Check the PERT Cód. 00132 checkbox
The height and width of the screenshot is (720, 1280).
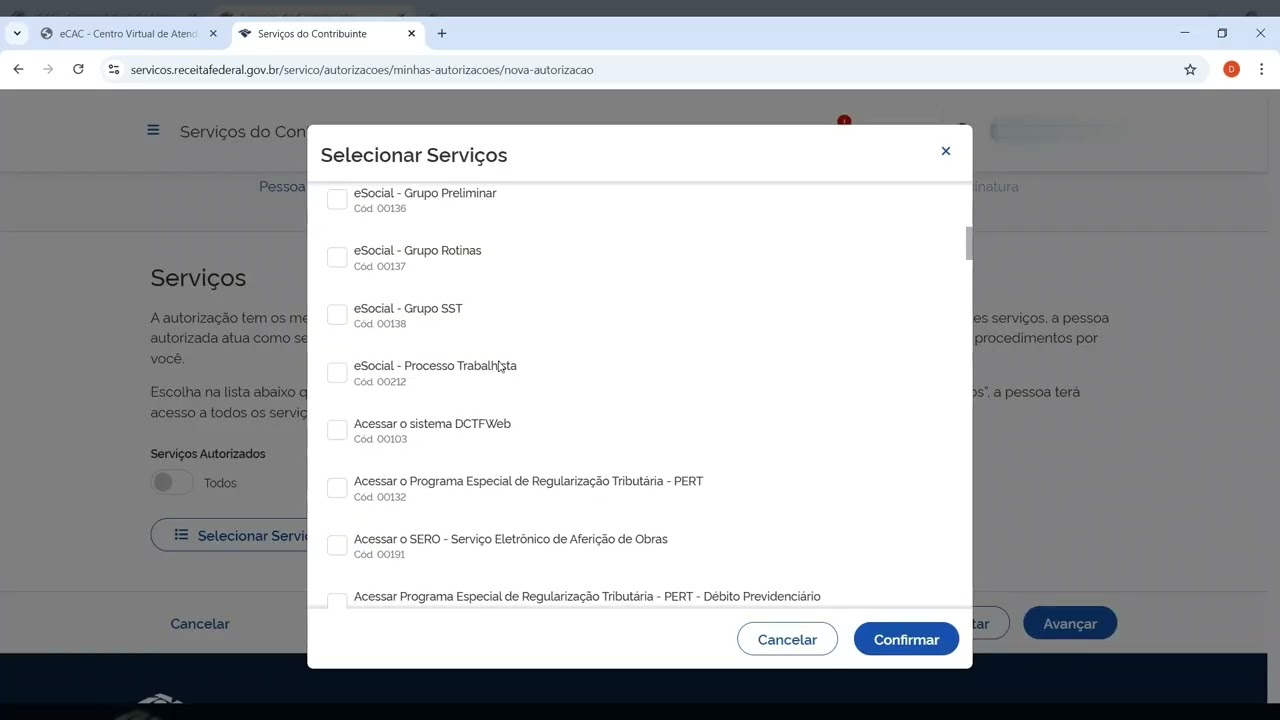click(x=337, y=488)
